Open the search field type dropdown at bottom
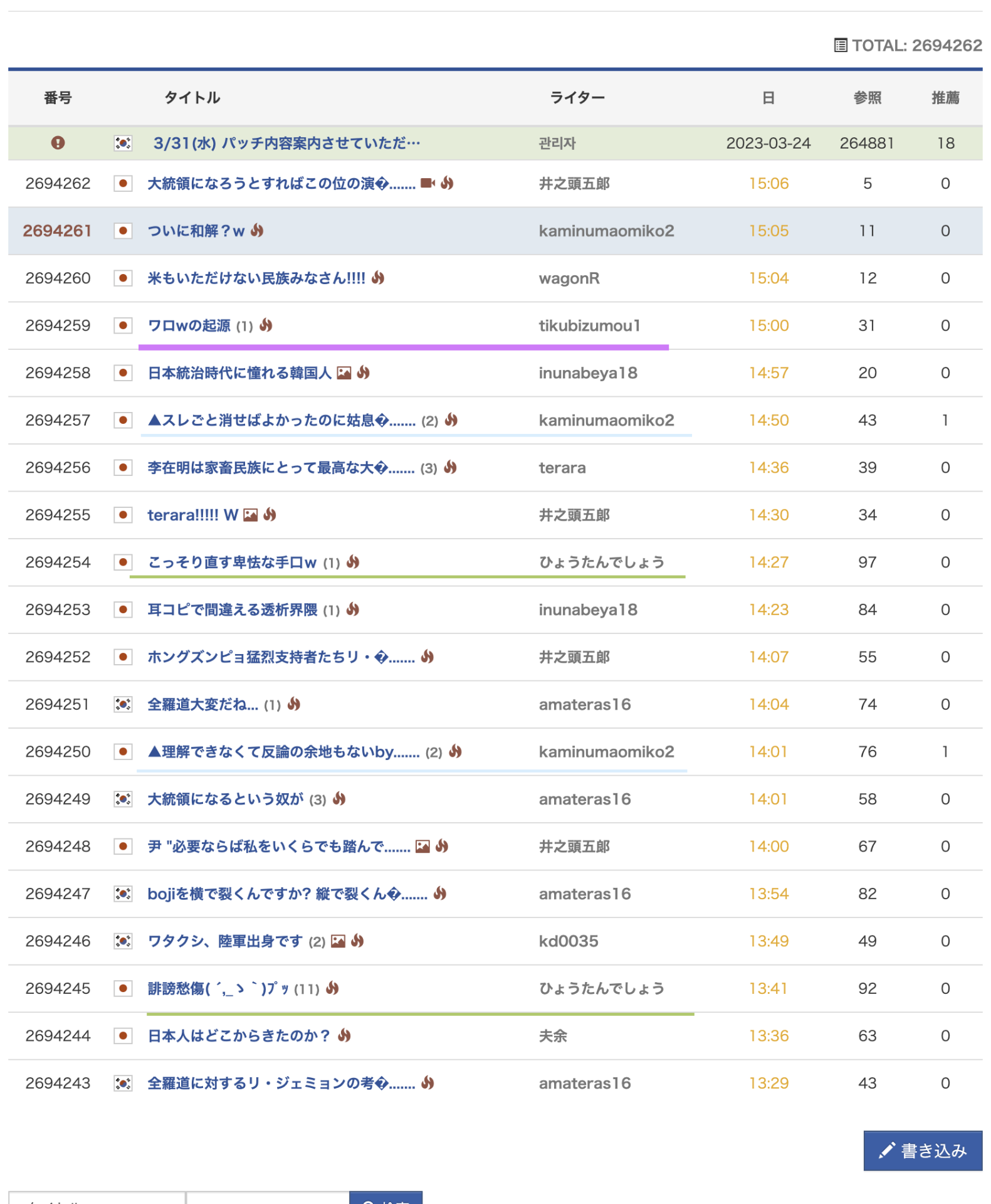This screenshot has height=1204, width=991. click(x=97, y=1198)
